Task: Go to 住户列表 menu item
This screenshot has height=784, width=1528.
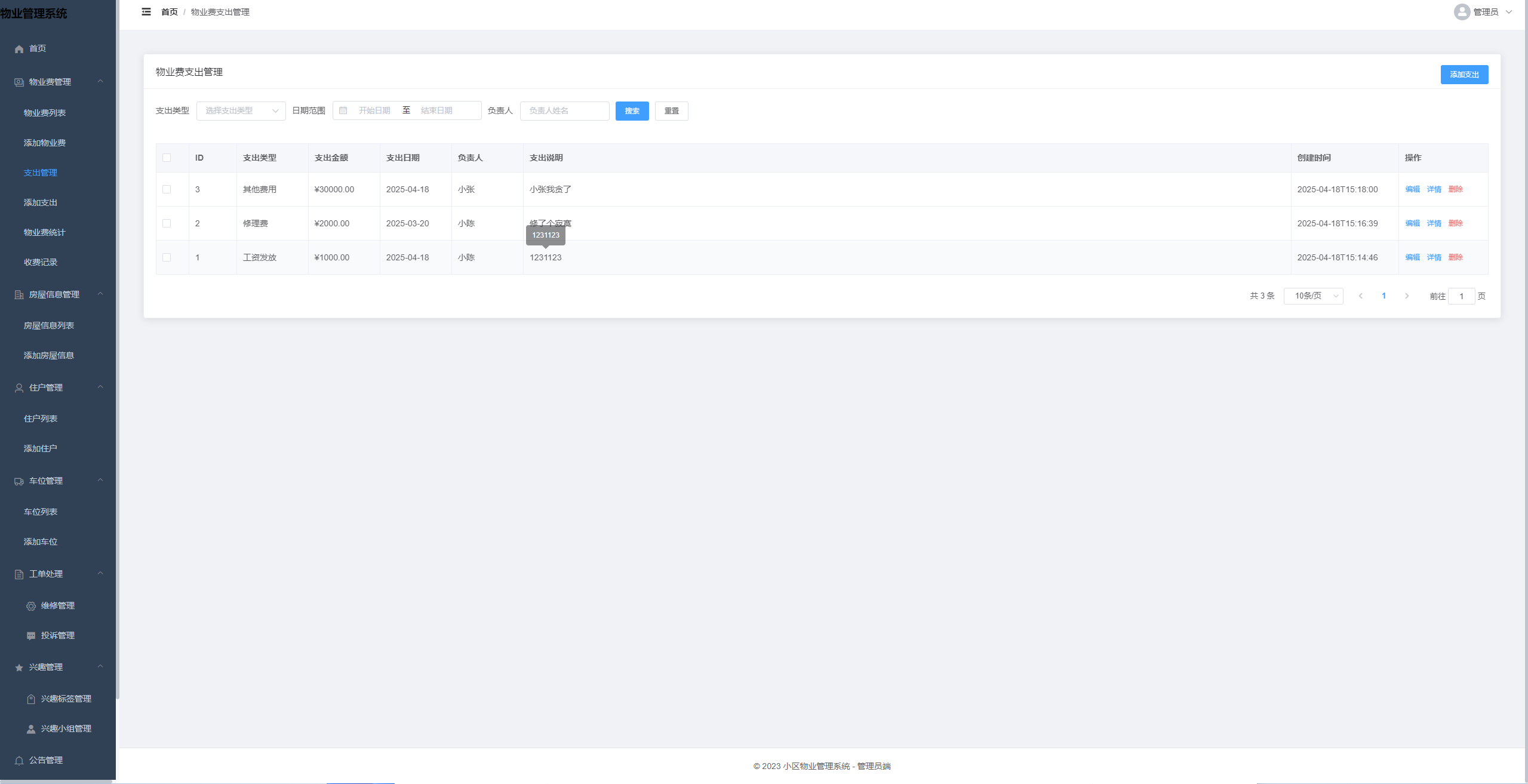Action: pos(41,419)
